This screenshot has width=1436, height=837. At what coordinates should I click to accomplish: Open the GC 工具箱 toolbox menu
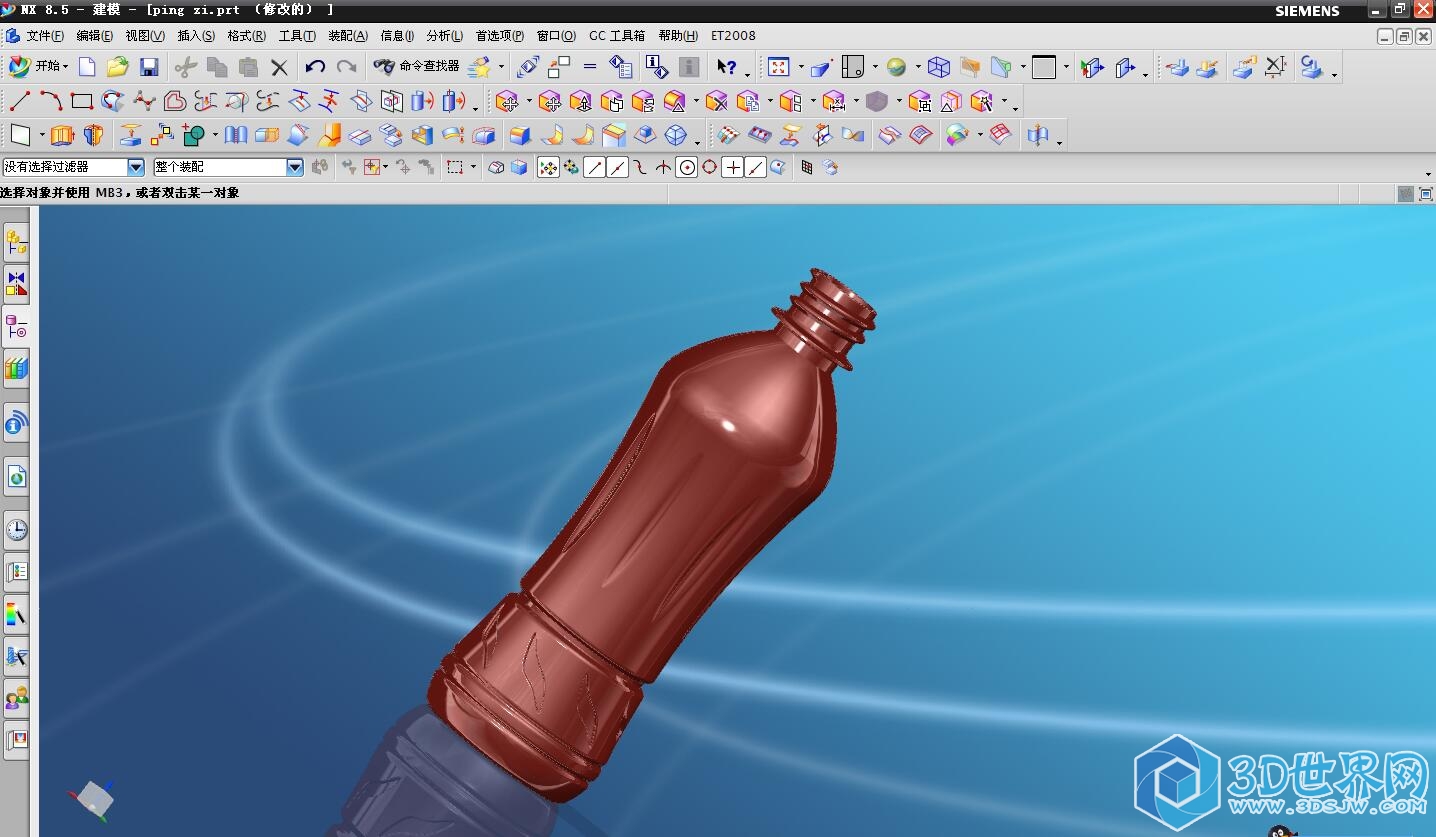click(x=617, y=36)
